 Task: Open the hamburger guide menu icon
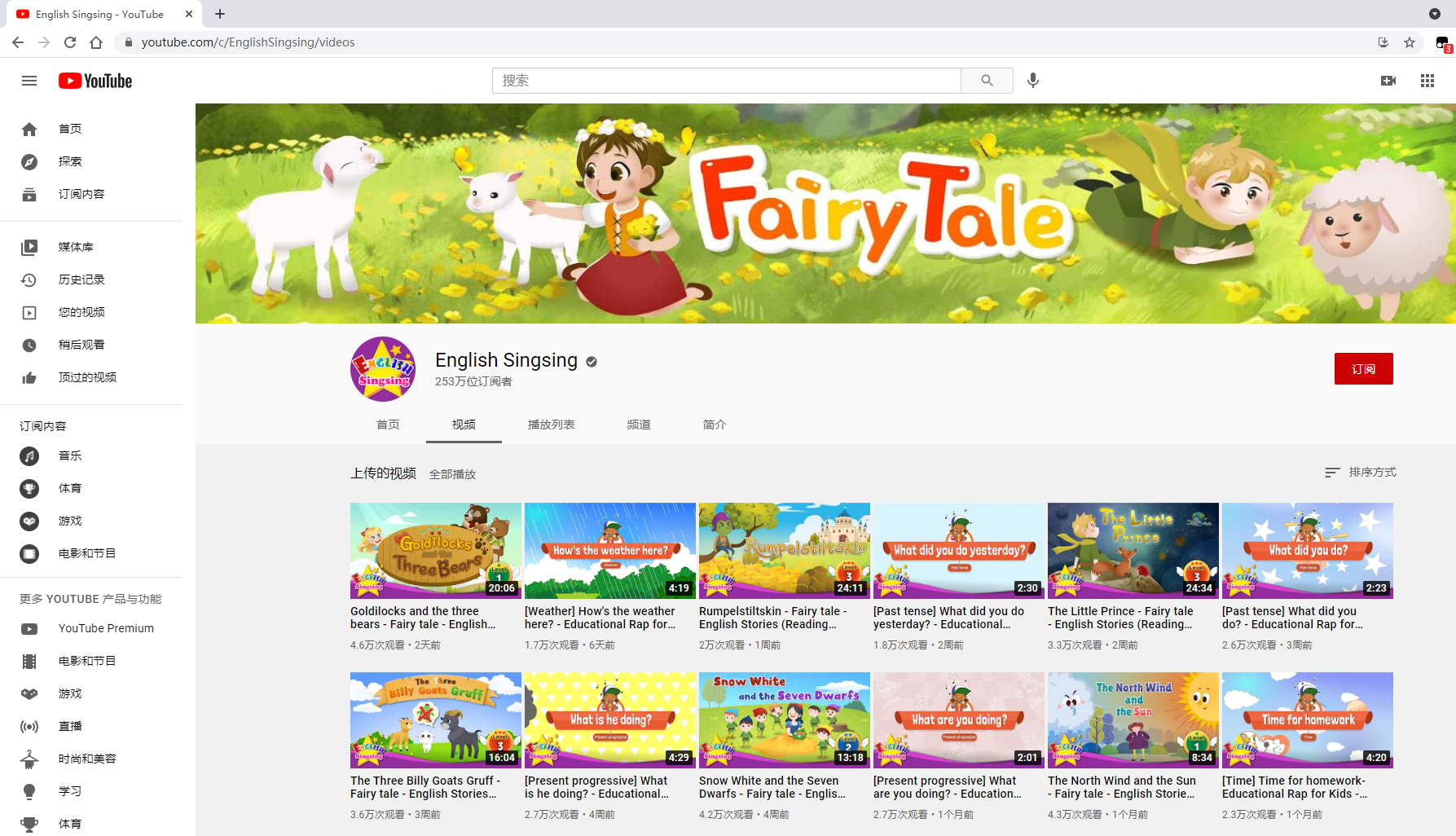click(x=29, y=81)
